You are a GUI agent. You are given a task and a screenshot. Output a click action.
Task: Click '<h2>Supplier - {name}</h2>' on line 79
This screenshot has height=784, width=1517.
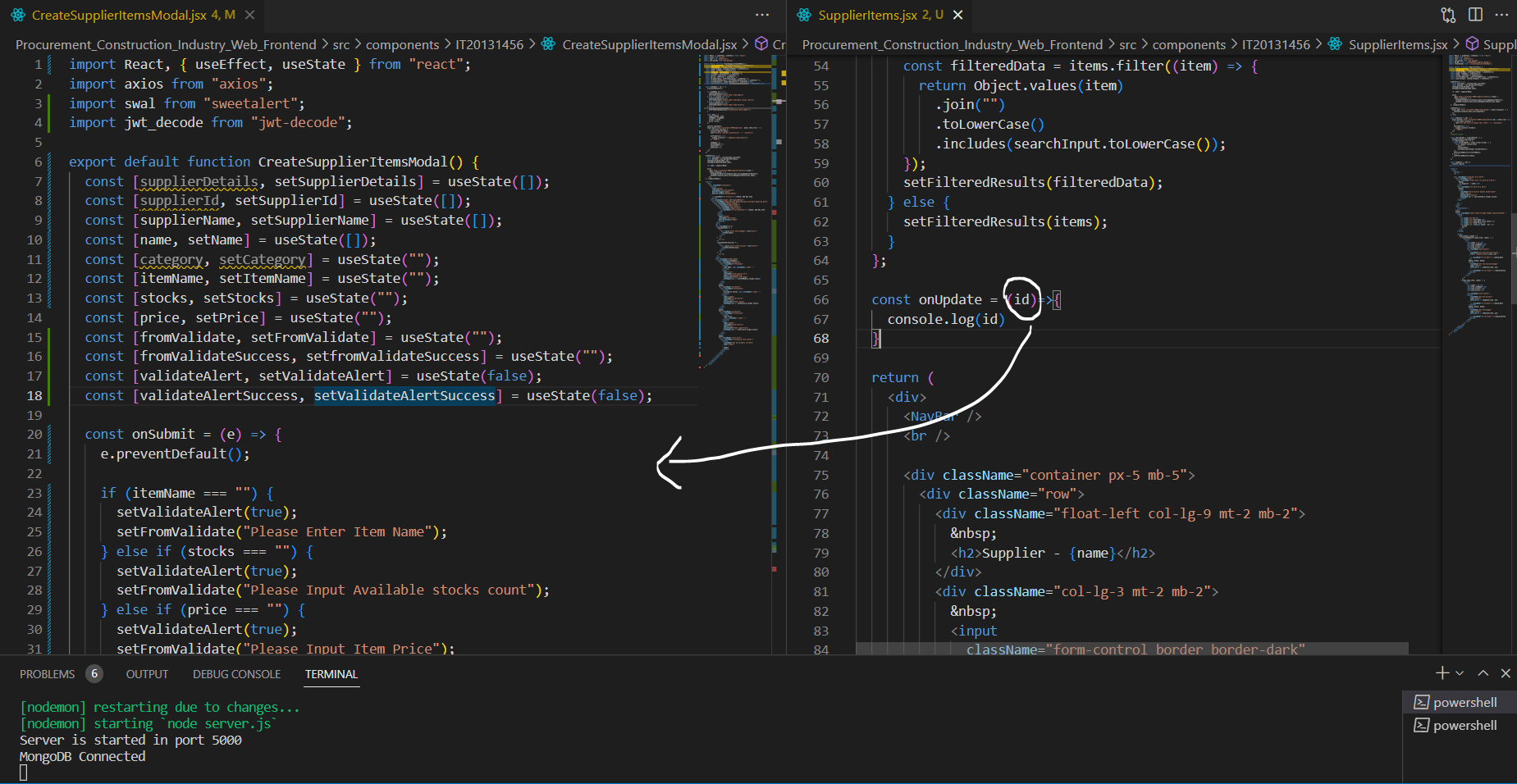(x=1053, y=553)
